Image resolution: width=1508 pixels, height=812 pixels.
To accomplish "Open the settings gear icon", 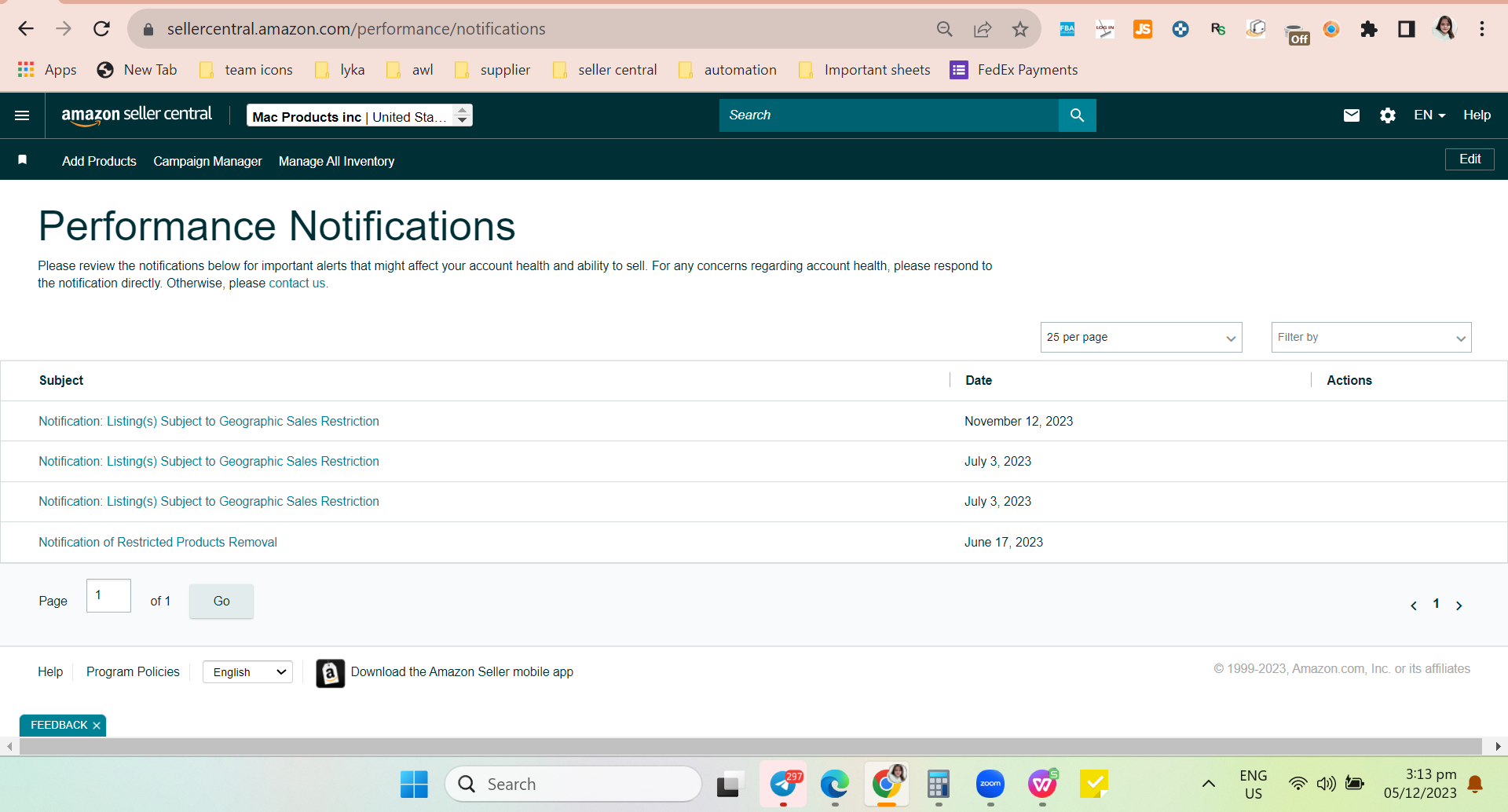I will tap(1388, 115).
